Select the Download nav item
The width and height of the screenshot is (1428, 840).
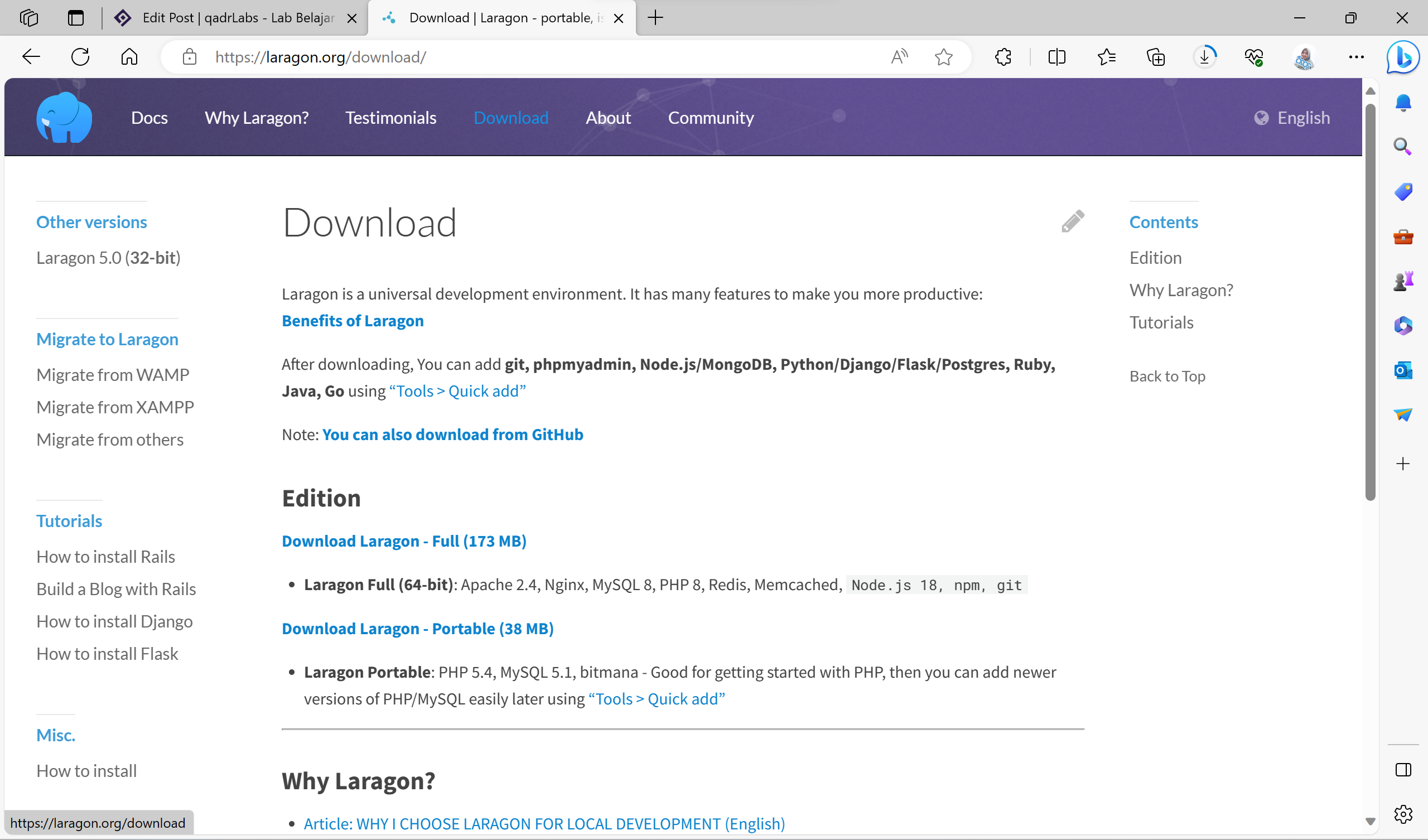(511, 118)
